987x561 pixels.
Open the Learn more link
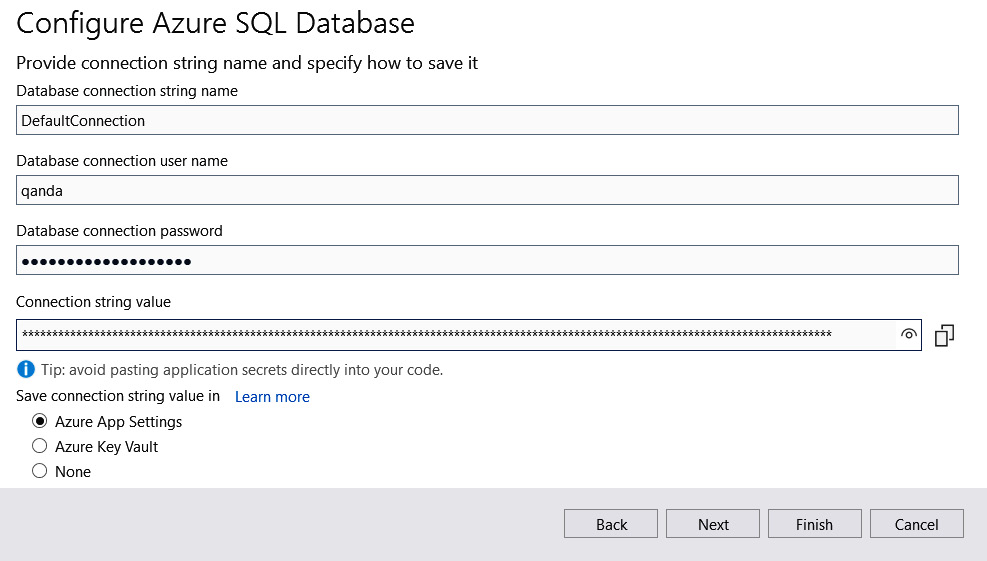coord(272,397)
